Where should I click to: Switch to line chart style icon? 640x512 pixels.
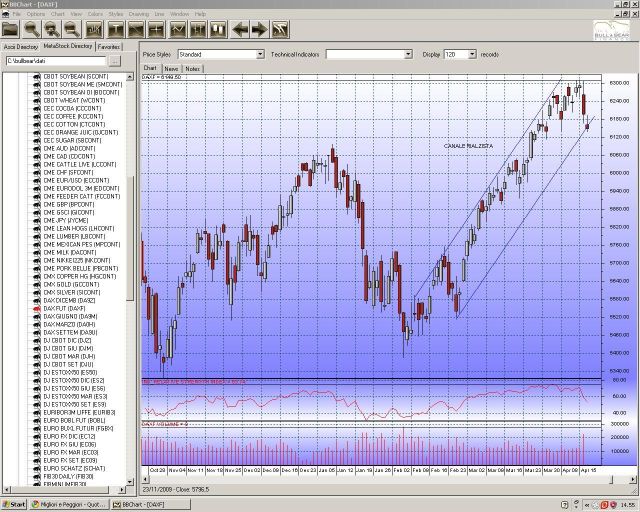(178, 29)
